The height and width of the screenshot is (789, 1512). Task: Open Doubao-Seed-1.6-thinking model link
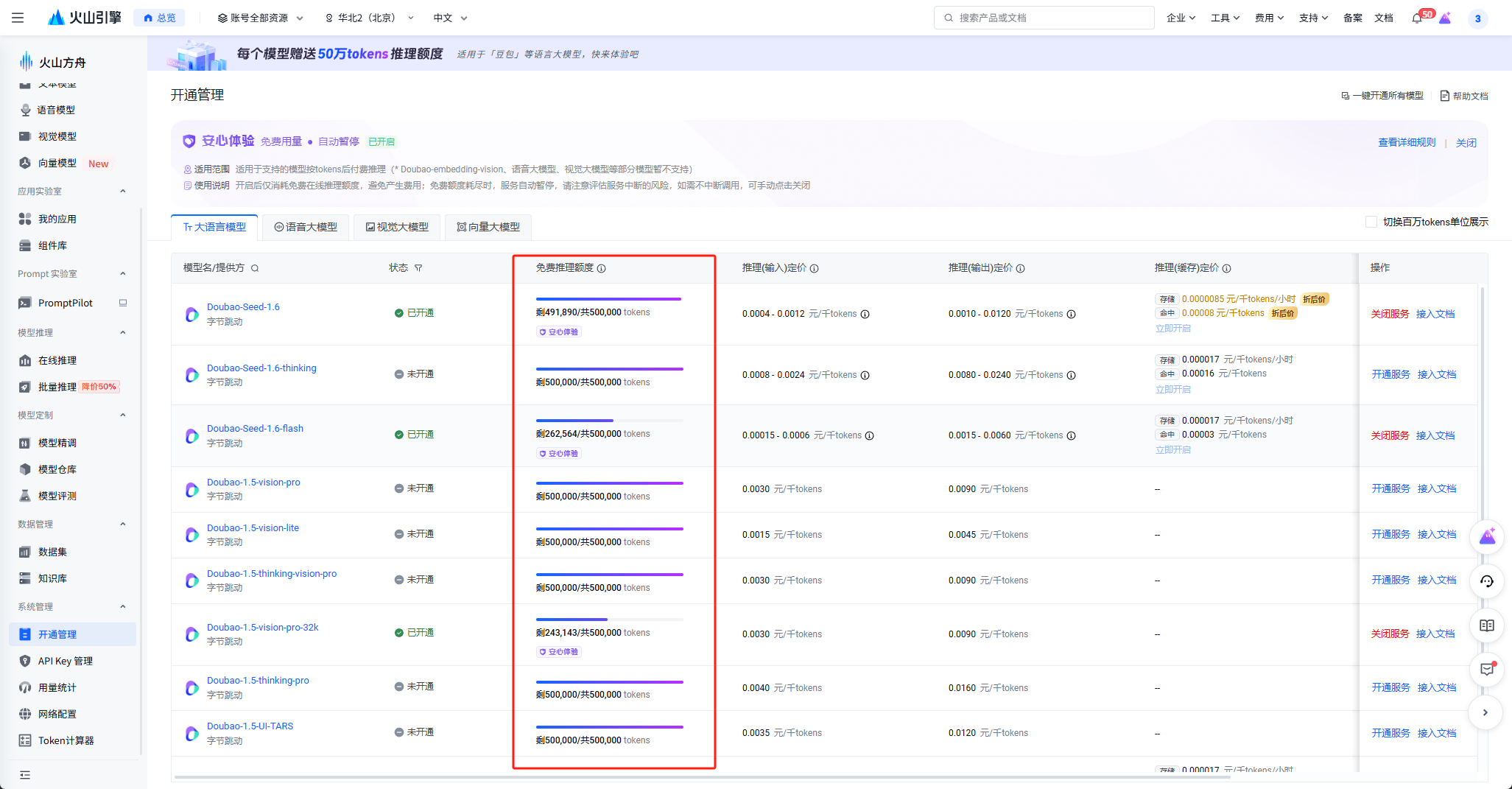click(x=261, y=368)
